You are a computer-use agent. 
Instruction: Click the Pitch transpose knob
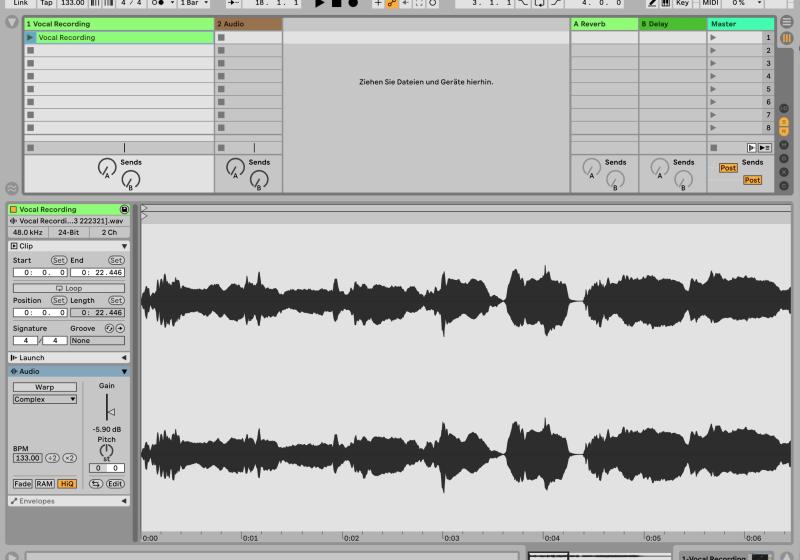tap(106, 451)
